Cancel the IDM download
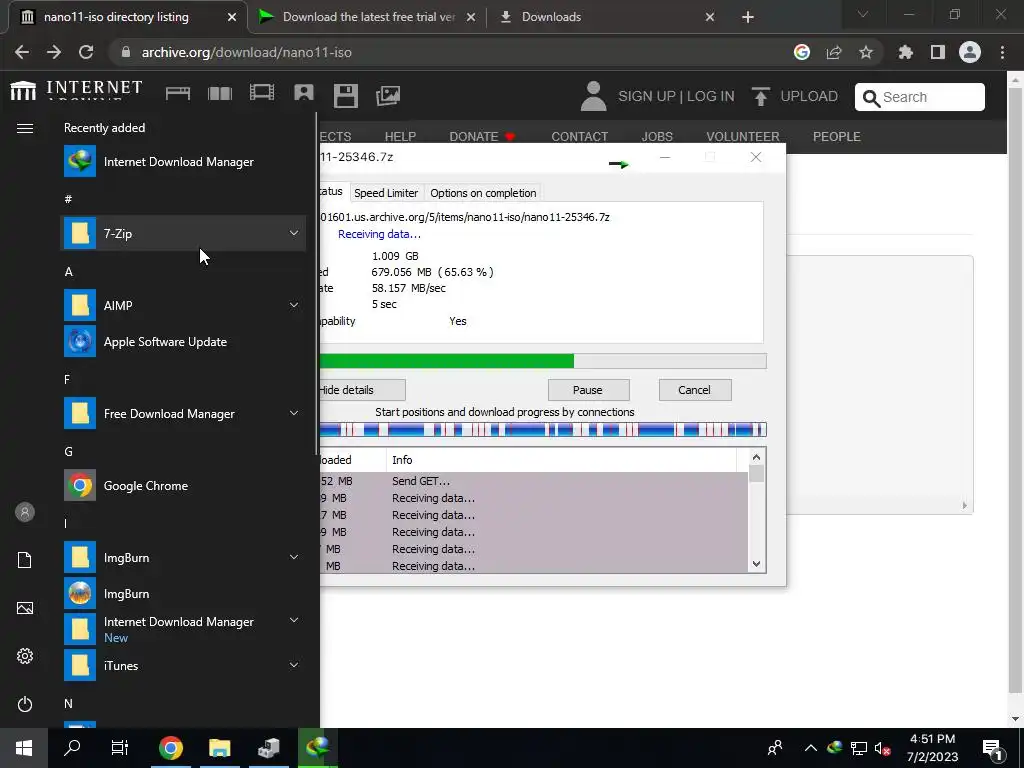The height and width of the screenshot is (768, 1024). [695, 390]
